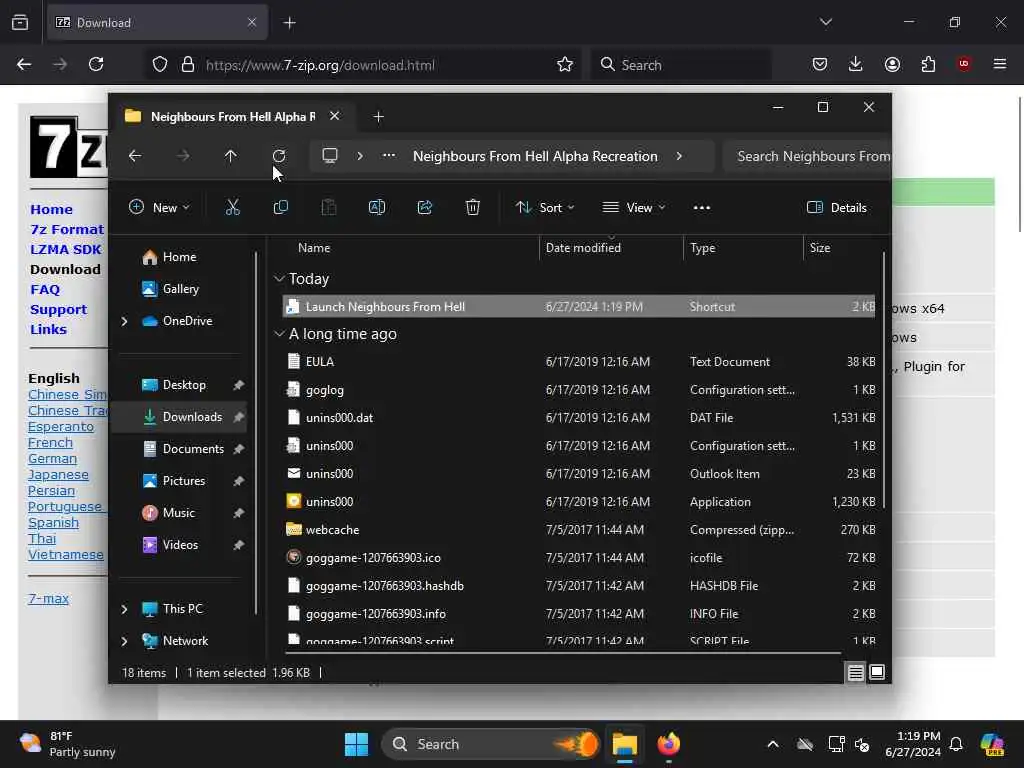Click chevron after Neighbours From Hell Alpha Recreation
The width and height of the screenshot is (1024, 768).
tap(679, 156)
